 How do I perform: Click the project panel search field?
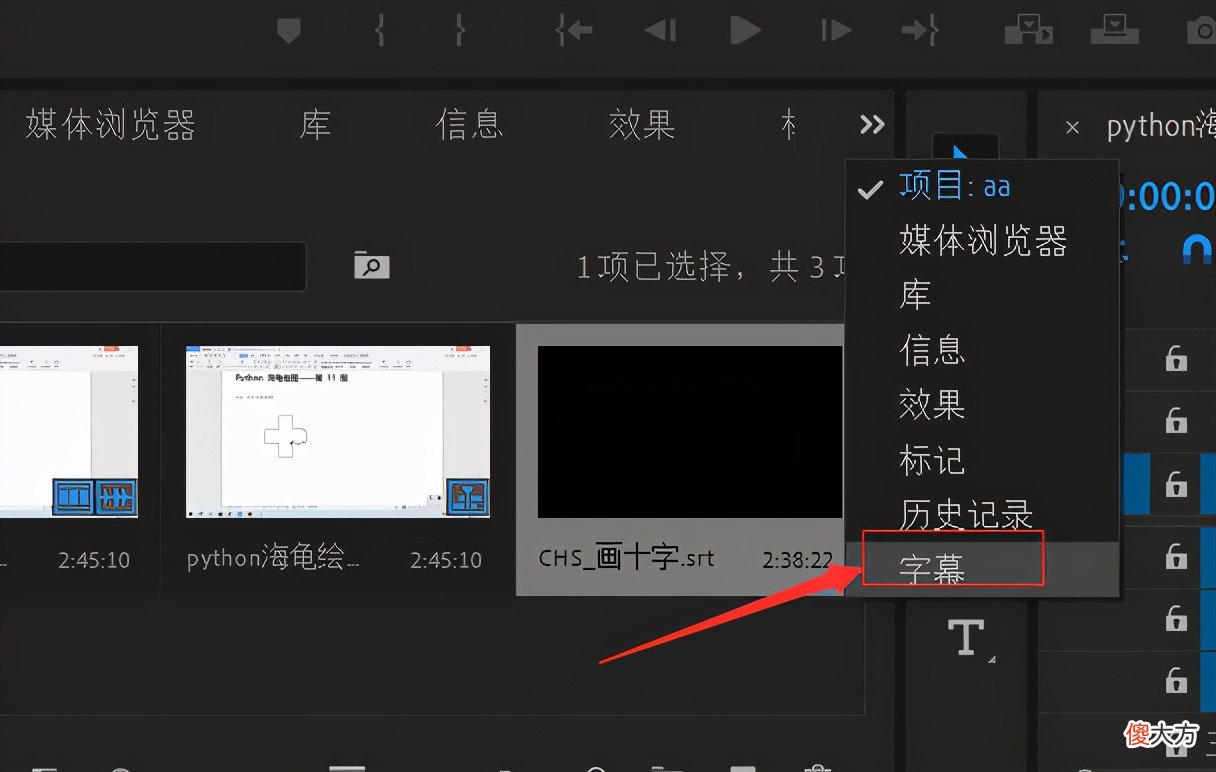152,266
